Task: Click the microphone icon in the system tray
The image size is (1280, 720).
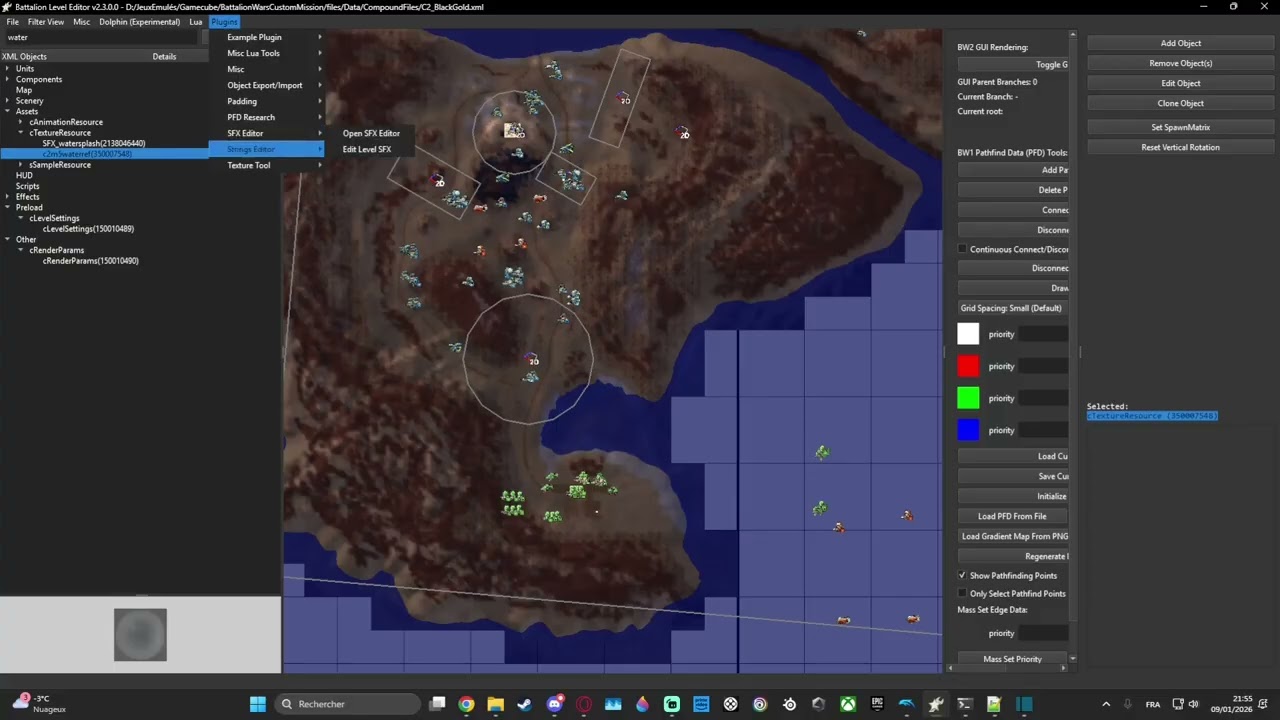Action: 1127,704
